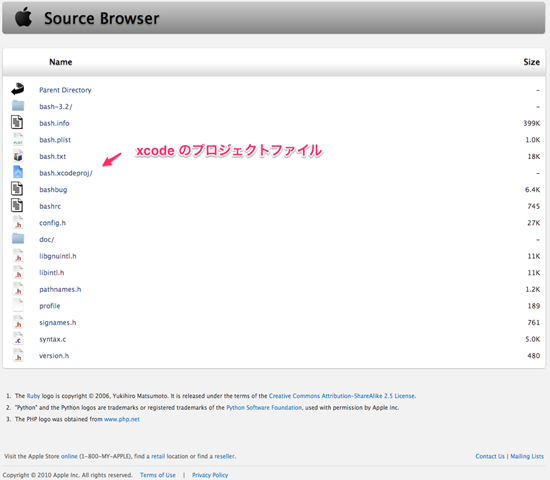Image resolution: width=550 pixels, height=480 pixels.
Task: Click the 27K size of config.h
Action: (534, 223)
